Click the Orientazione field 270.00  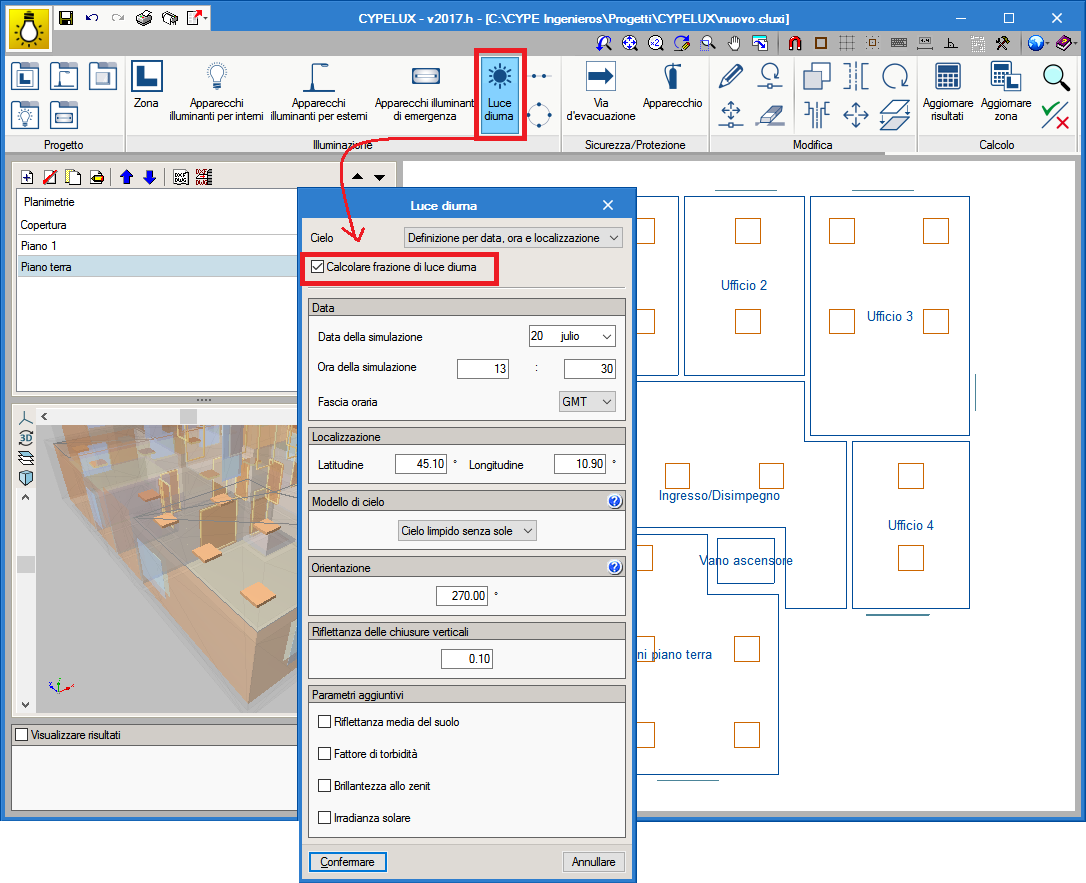click(462, 596)
